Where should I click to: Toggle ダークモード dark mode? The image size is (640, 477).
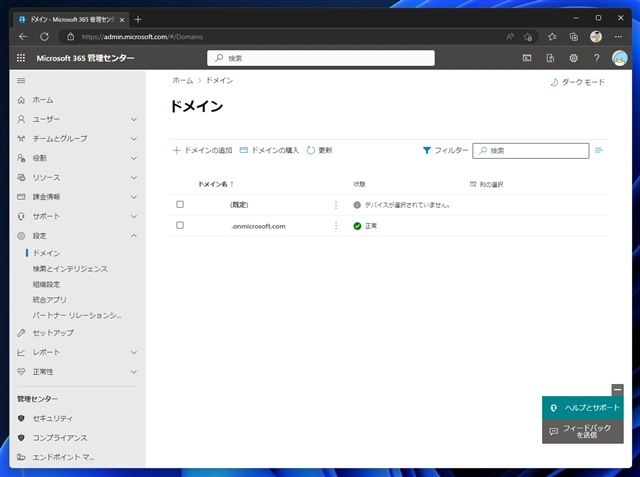point(577,82)
